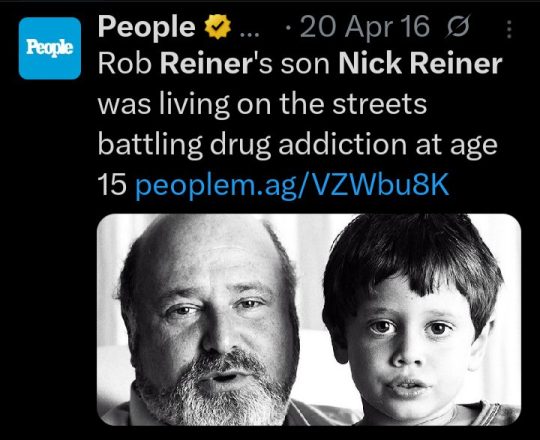Viewport: 540px width, 440px height.
Task: Click the gold verified badge
Action: point(218,27)
